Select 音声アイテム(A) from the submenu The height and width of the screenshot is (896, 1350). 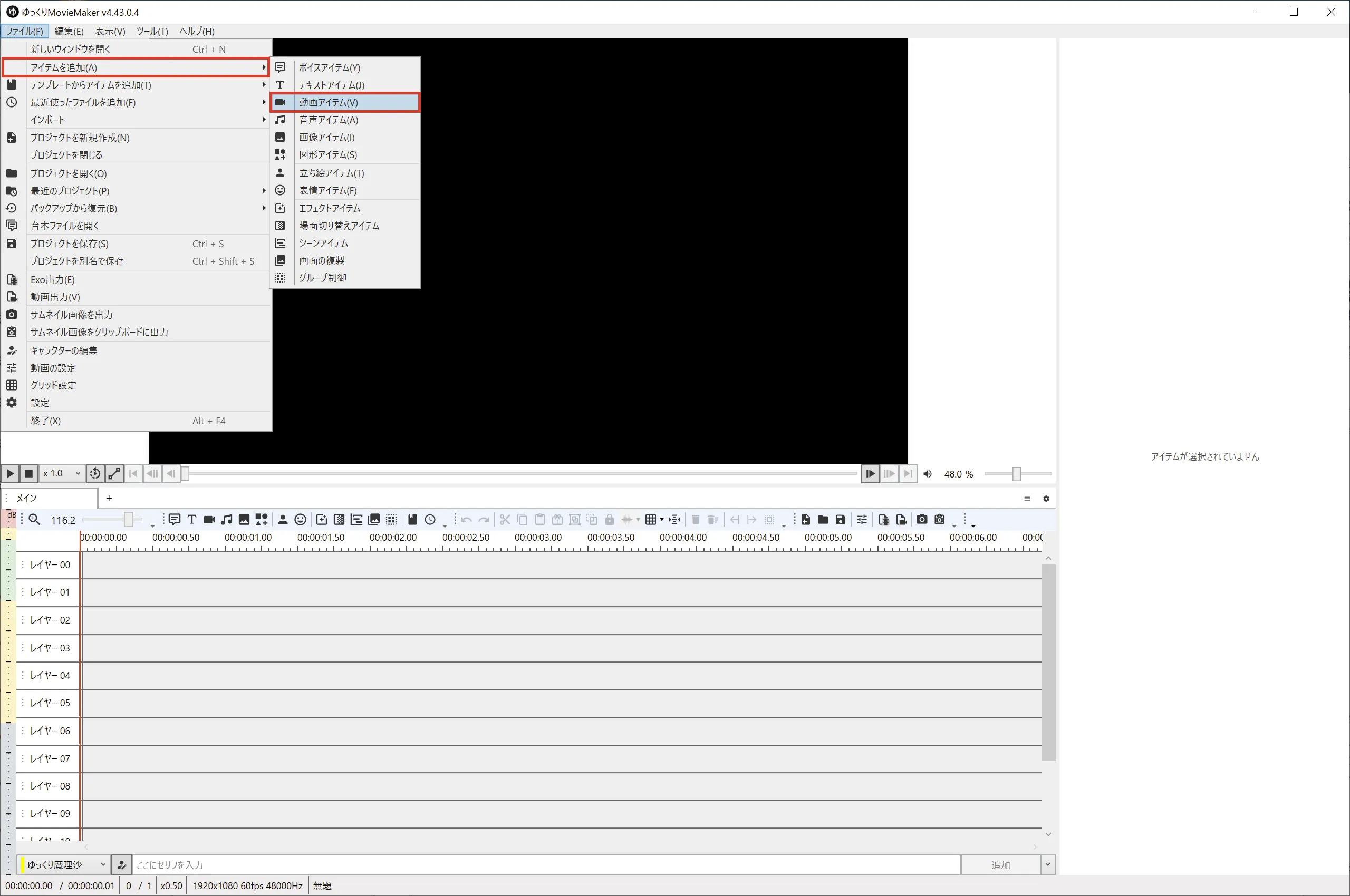tap(345, 120)
